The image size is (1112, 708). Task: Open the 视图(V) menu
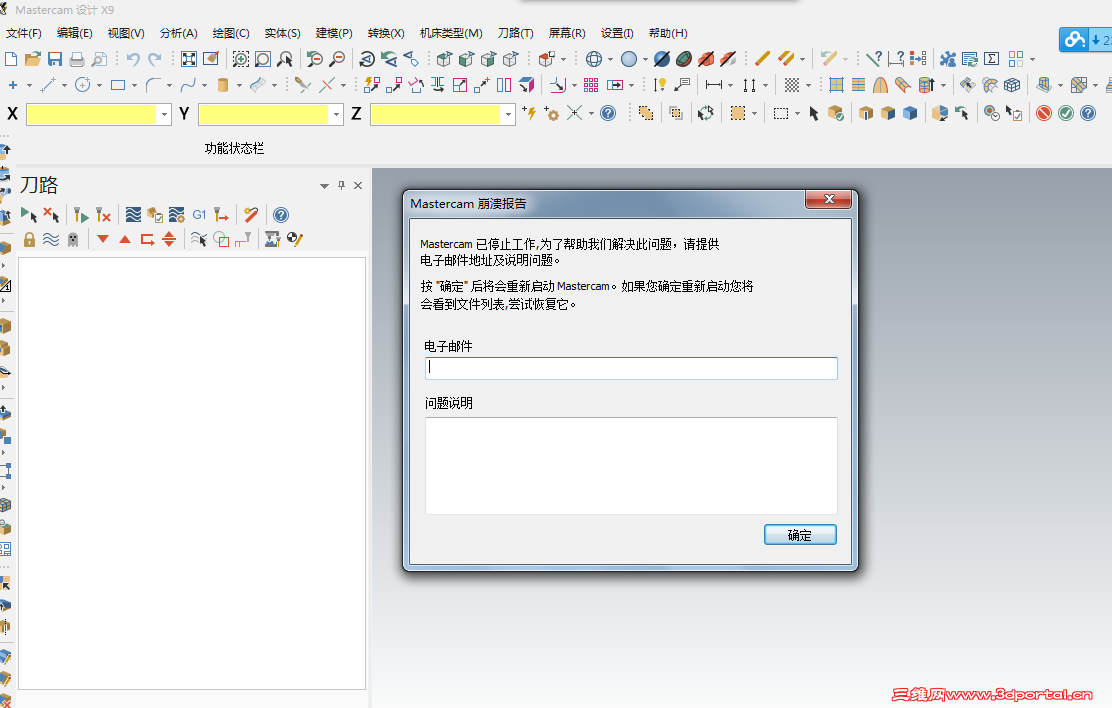pos(126,33)
